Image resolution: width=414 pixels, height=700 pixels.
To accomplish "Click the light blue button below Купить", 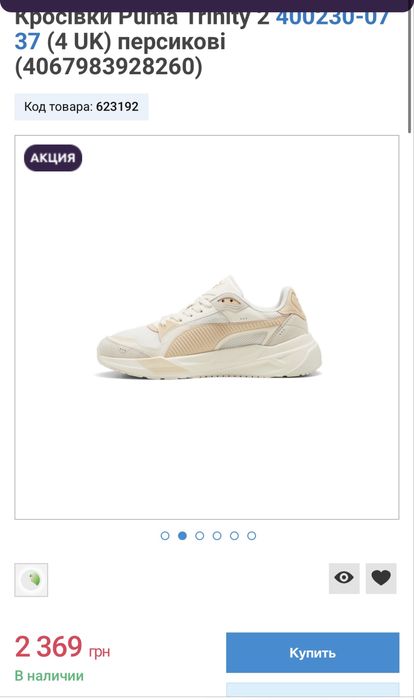I will tap(312, 689).
